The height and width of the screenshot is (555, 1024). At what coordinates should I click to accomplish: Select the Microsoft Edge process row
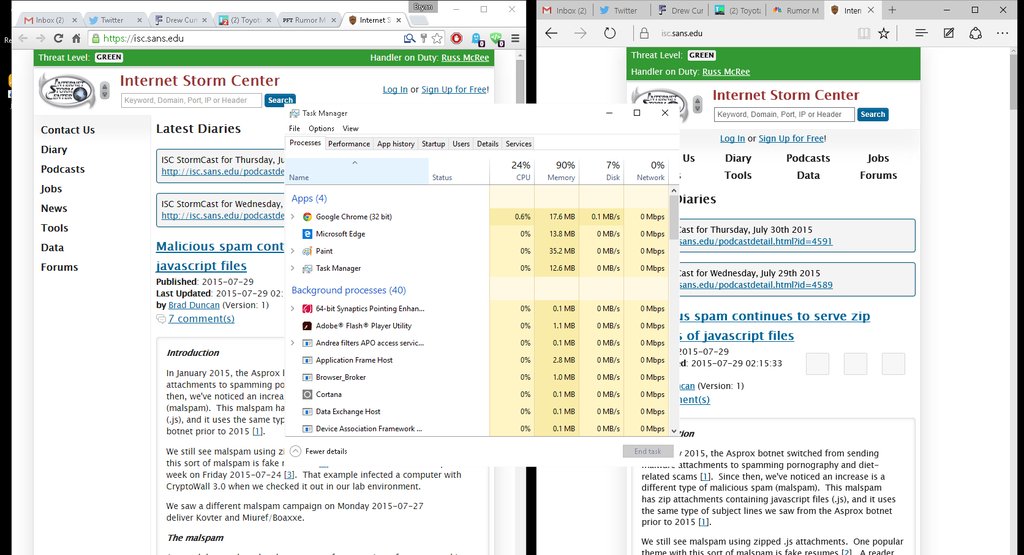coord(479,234)
